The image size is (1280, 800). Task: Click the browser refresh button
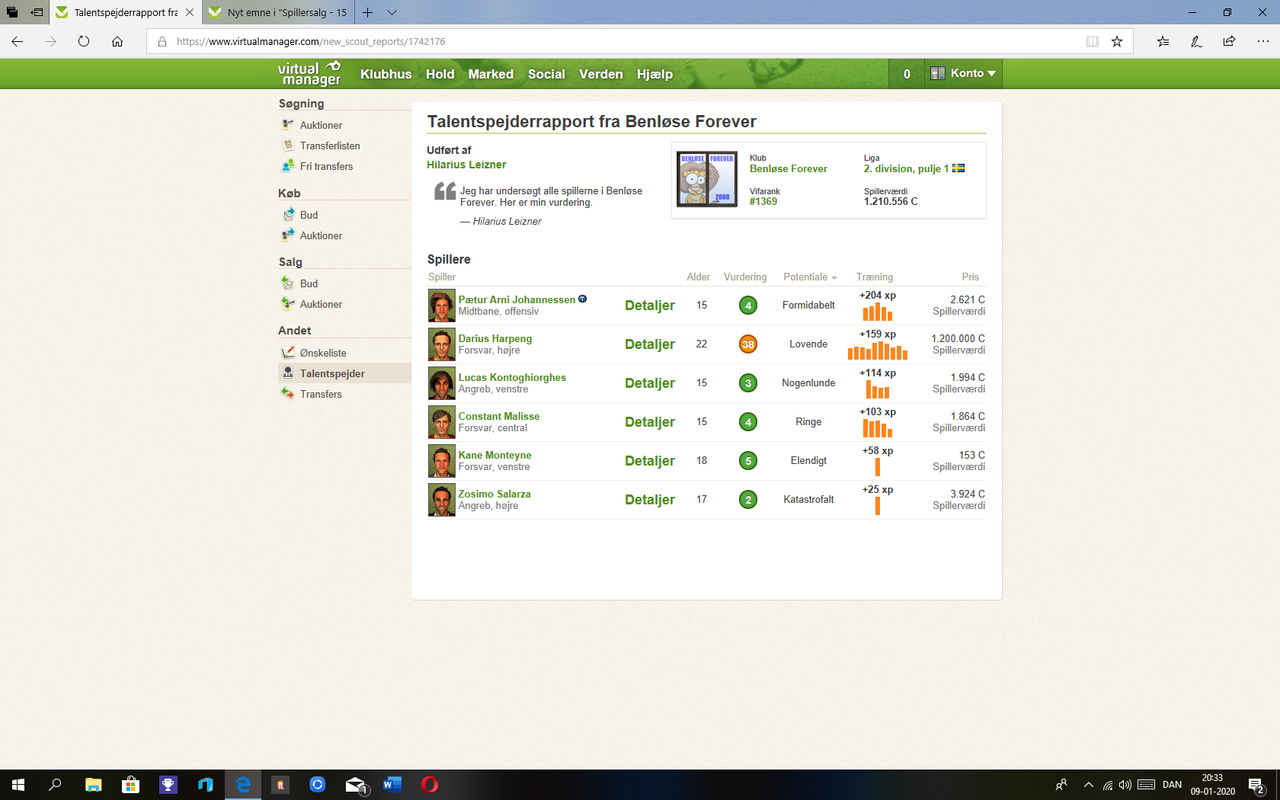click(84, 42)
